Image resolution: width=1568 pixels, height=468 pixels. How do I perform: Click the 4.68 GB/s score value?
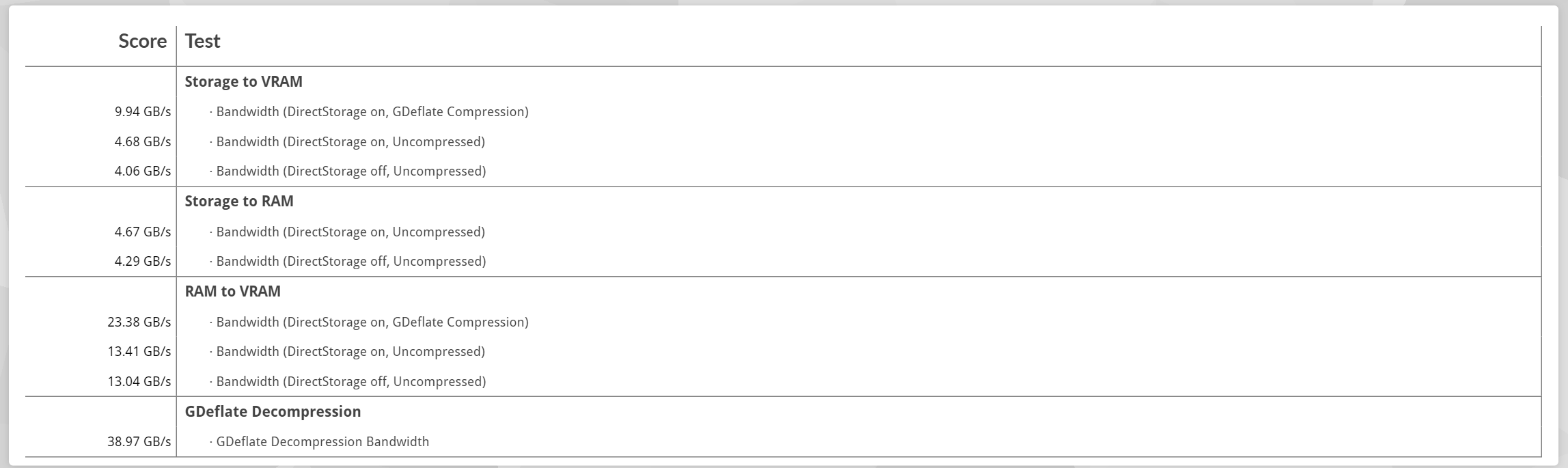(x=143, y=141)
